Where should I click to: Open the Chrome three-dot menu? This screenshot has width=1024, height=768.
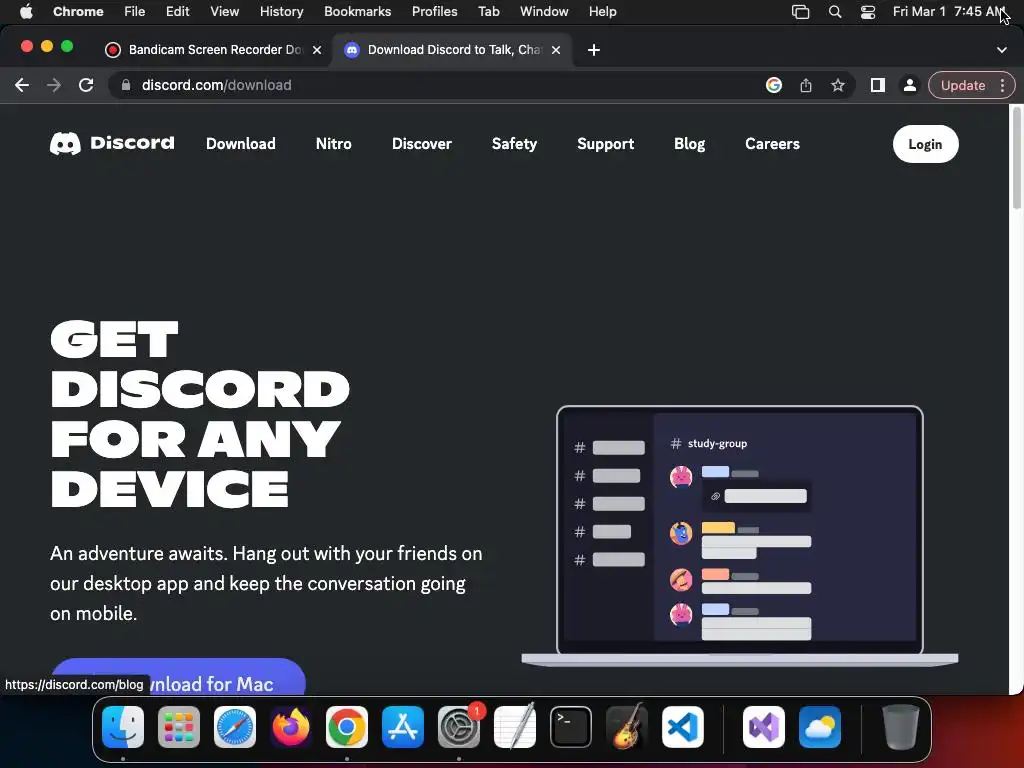click(1002, 86)
